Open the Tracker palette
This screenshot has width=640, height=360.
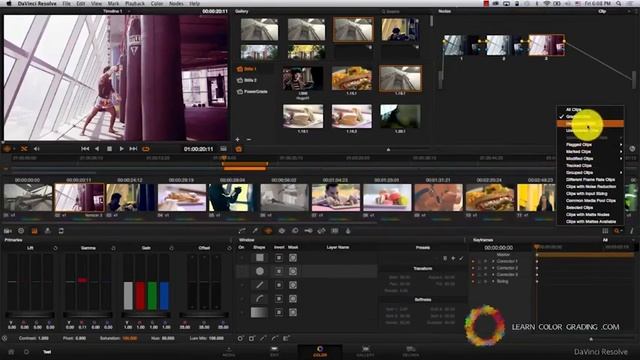coord(282,231)
